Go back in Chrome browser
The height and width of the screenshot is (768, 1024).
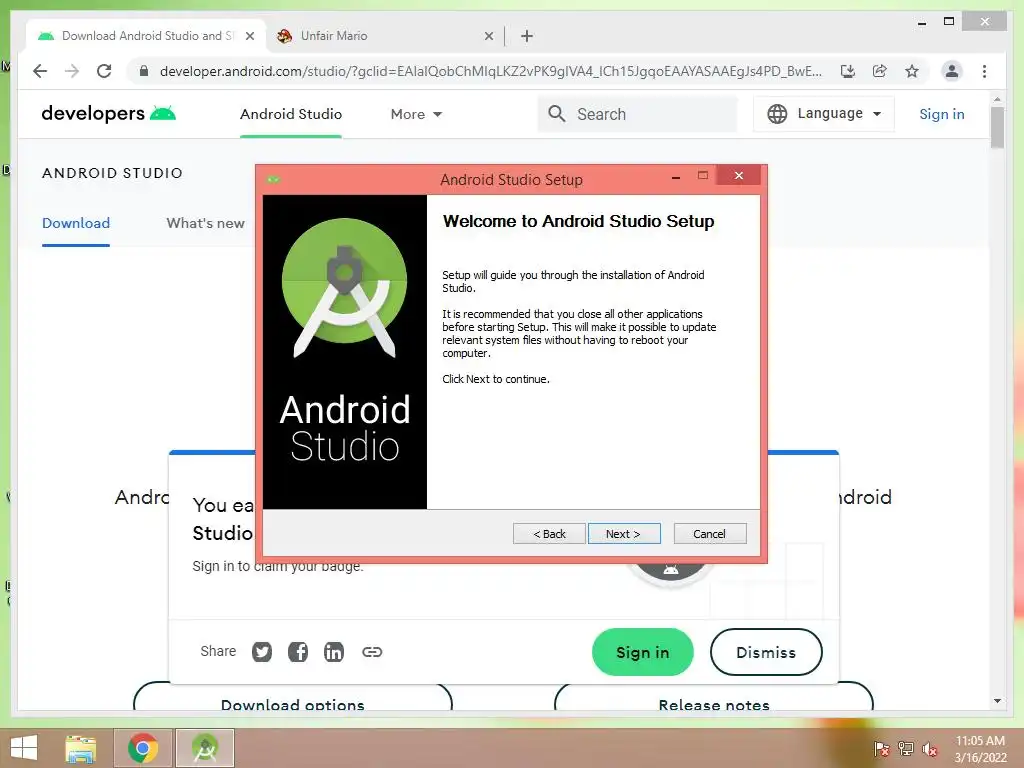point(40,71)
